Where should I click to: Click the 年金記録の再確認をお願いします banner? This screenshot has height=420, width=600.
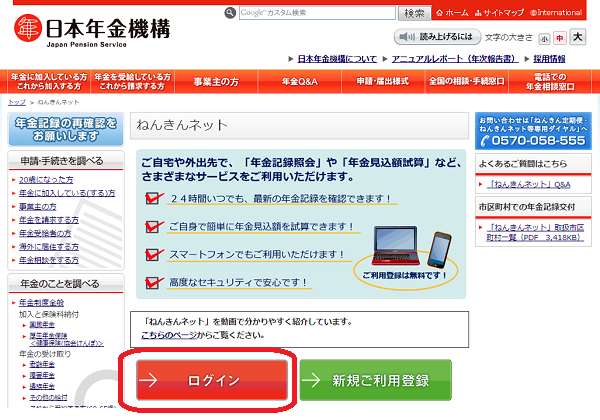pos(66,129)
